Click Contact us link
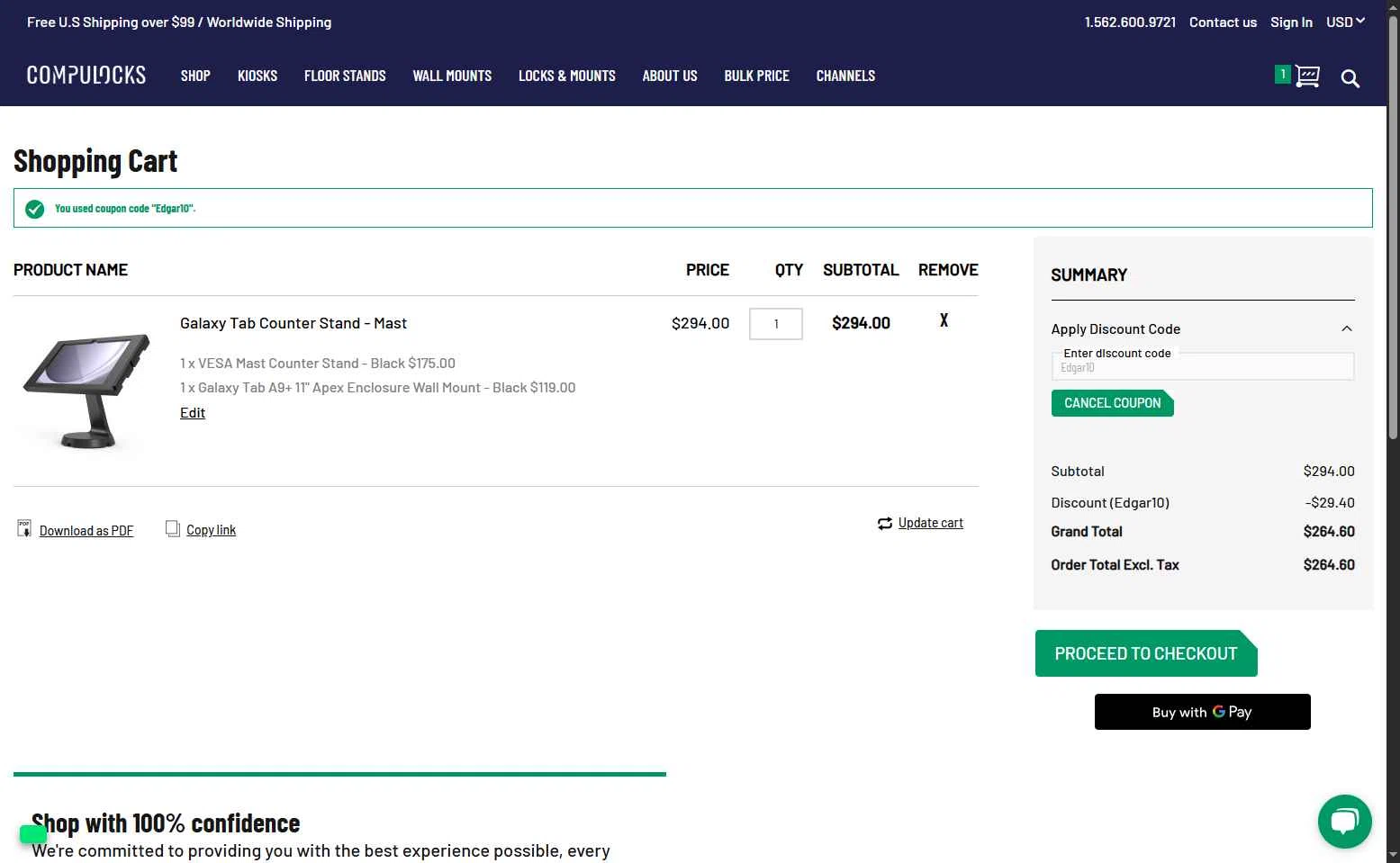The height and width of the screenshot is (863, 1400). pos(1223,22)
